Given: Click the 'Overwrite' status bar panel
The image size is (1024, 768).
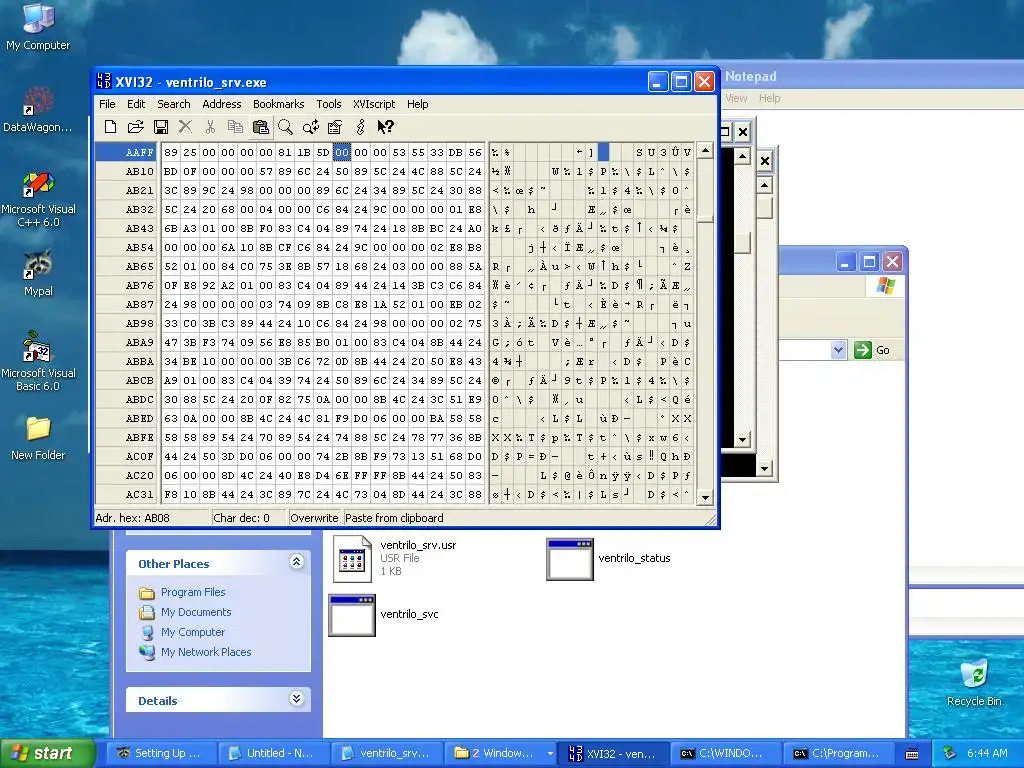Looking at the screenshot, I should (x=314, y=518).
